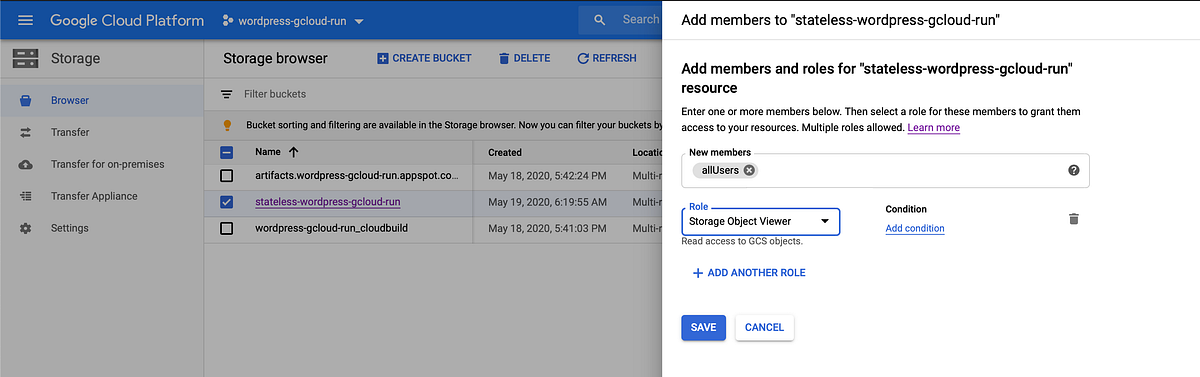Click the New members help icon
1200x377 pixels.
(x=1074, y=170)
